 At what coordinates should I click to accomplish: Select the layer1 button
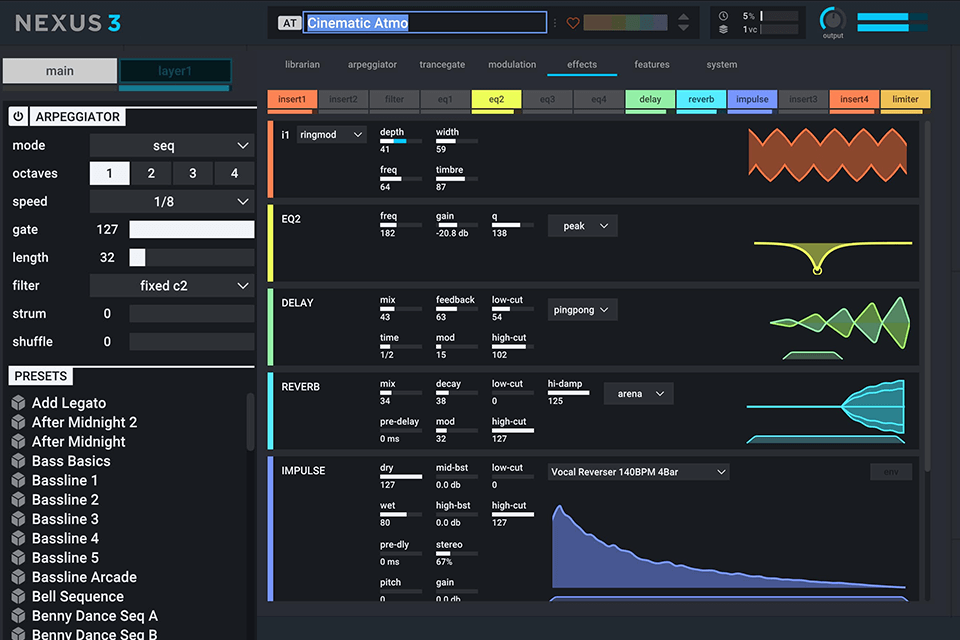[x=175, y=71]
